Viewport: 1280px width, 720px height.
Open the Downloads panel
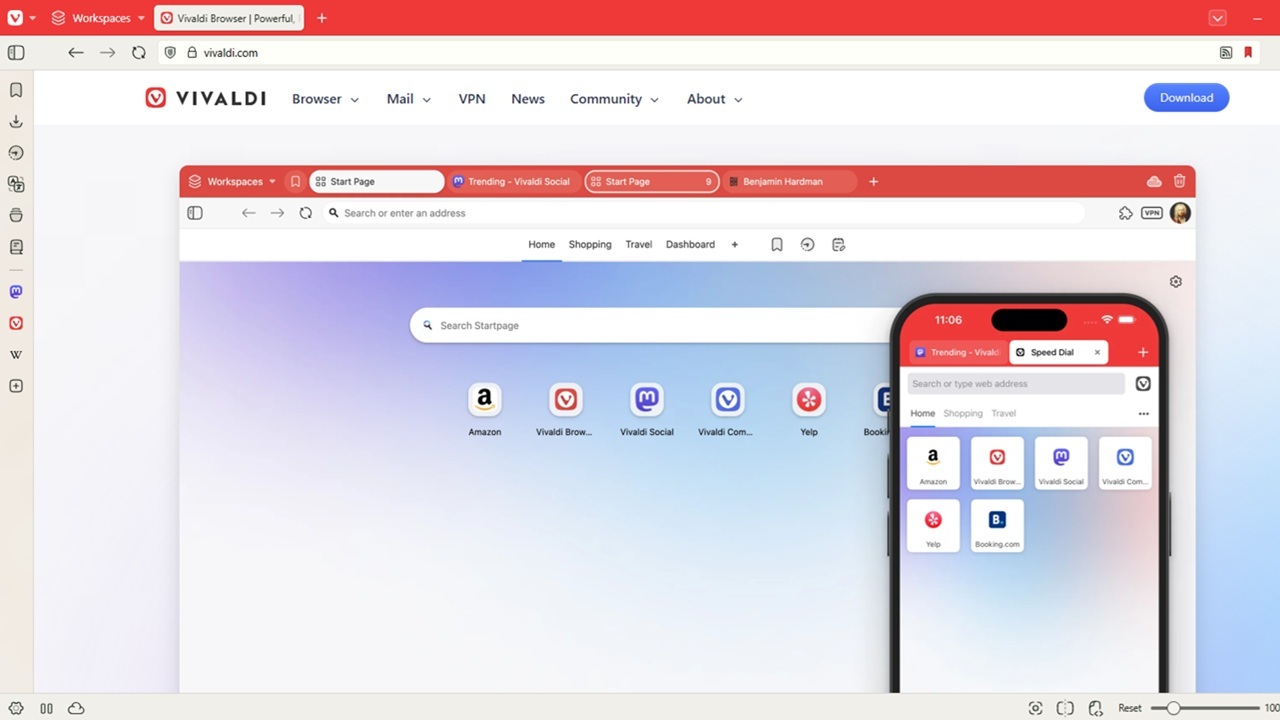coord(15,121)
